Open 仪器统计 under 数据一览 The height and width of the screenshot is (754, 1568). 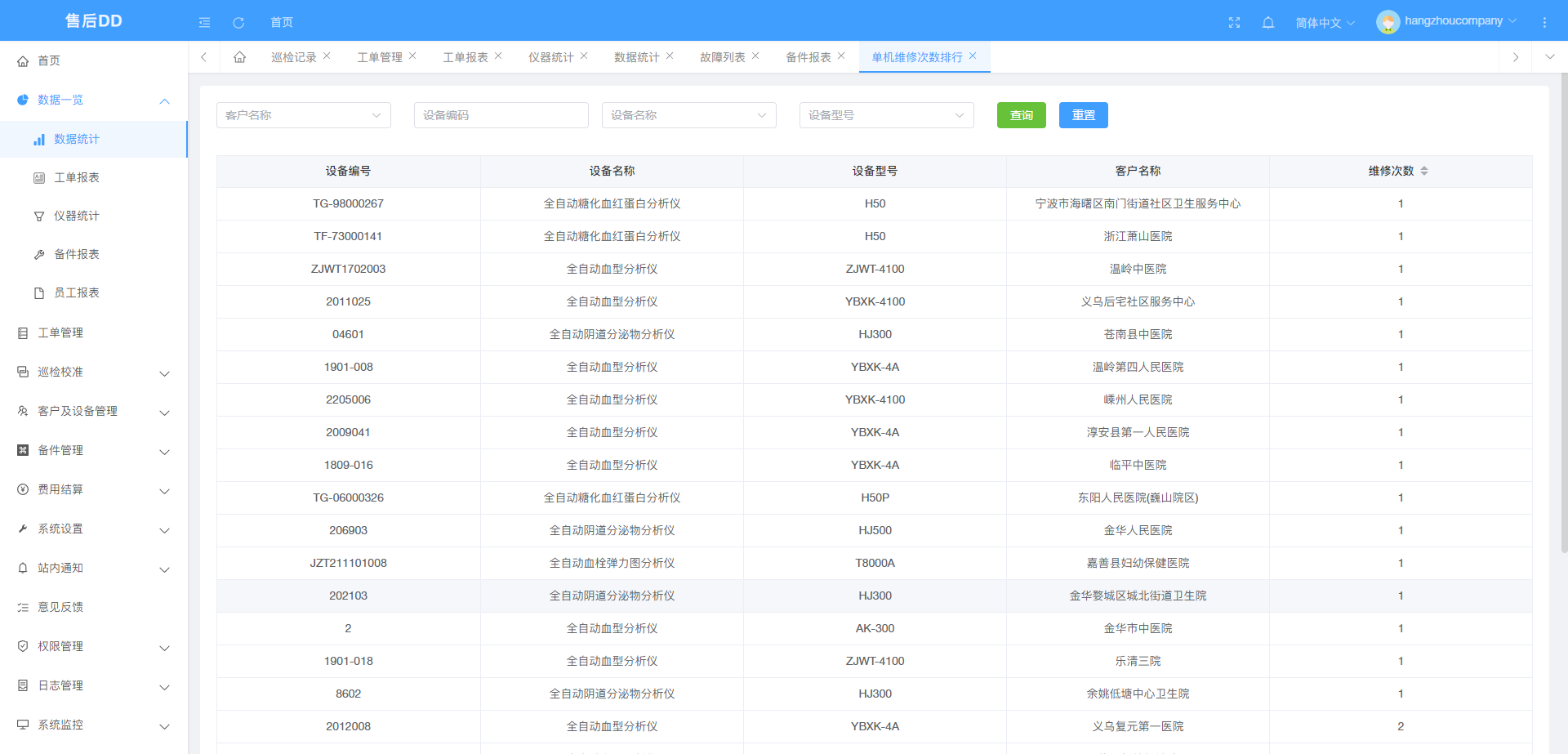(78, 216)
